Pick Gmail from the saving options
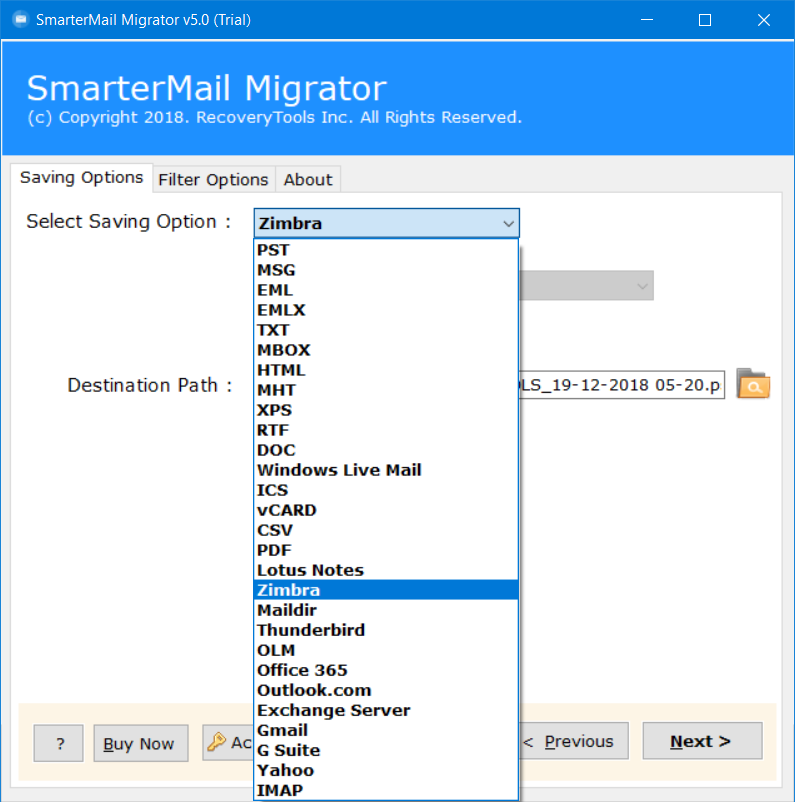 tap(386, 730)
